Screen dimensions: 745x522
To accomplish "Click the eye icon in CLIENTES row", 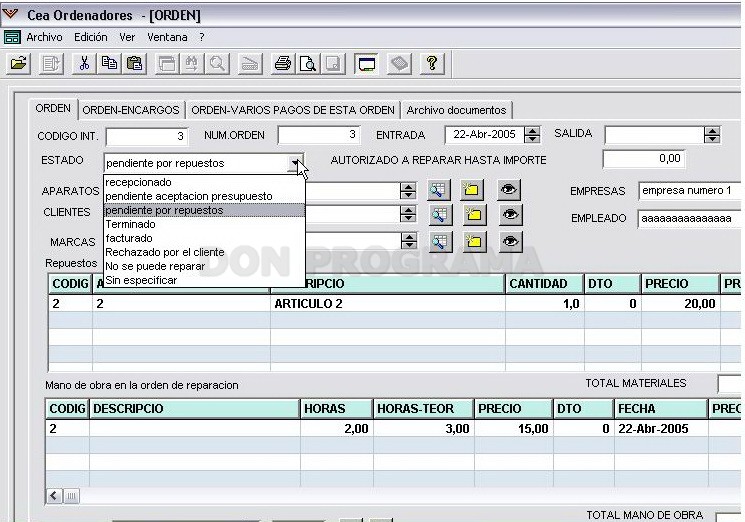I will tap(510, 215).
